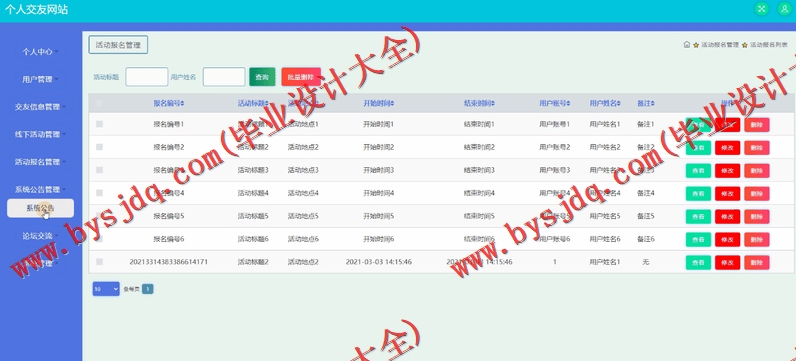Click the 20213314383386614171 registration number cell
796x361 pixels.
coord(169,262)
